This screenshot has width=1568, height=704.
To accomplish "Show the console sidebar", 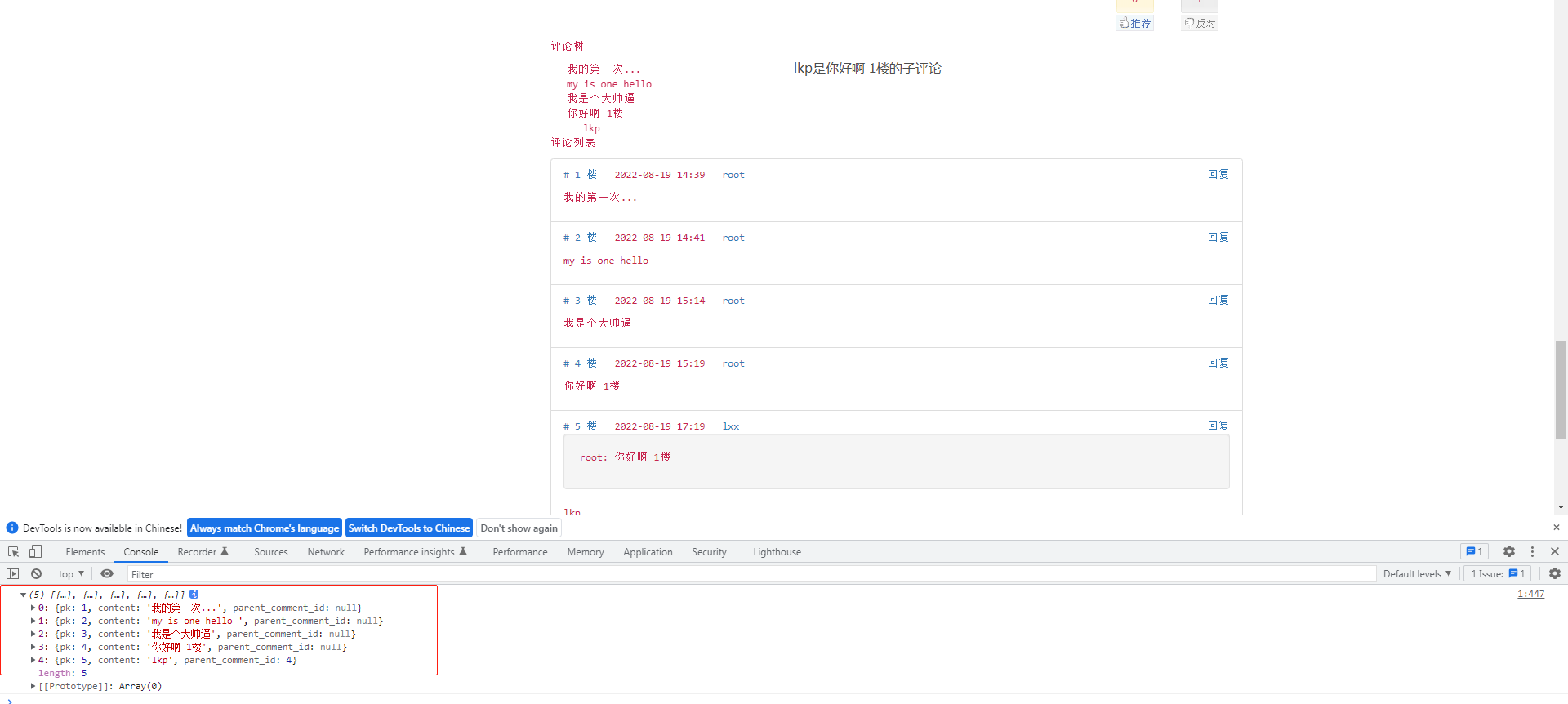I will pyautogui.click(x=12, y=574).
